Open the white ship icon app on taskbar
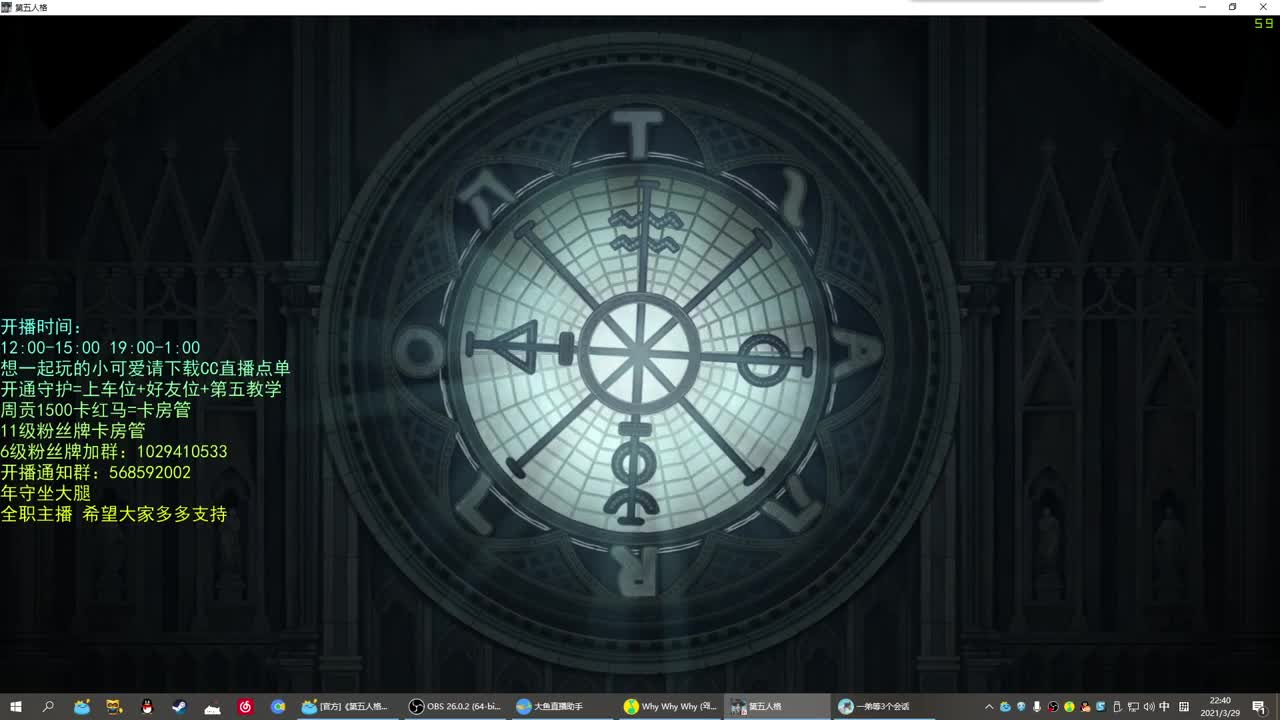 coord(212,707)
